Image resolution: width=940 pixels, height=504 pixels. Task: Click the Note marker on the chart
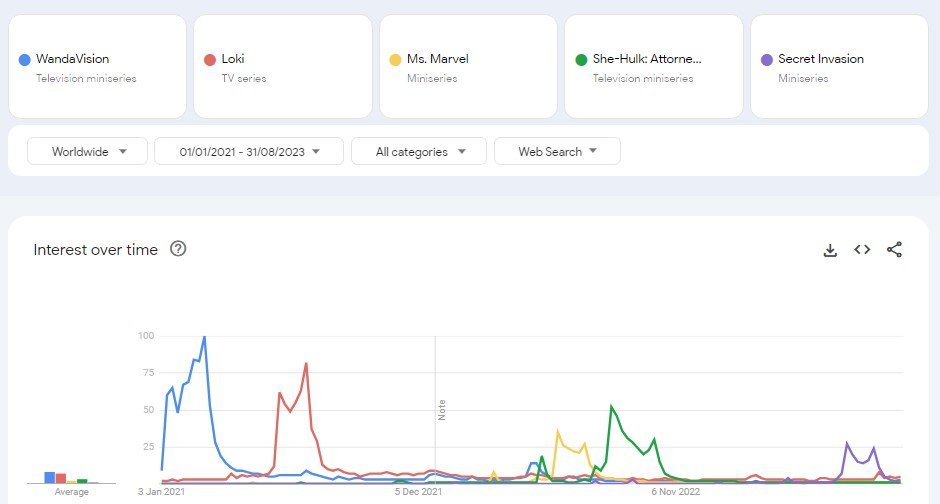(440, 410)
